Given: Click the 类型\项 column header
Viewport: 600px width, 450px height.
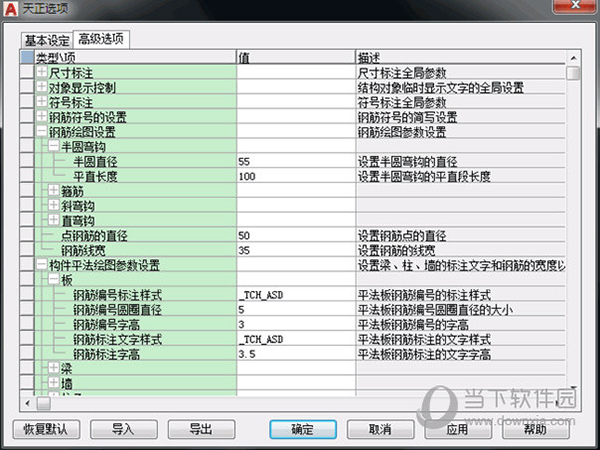Looking at the screenshot, I should pyautogui.click(x=135, y=57).
